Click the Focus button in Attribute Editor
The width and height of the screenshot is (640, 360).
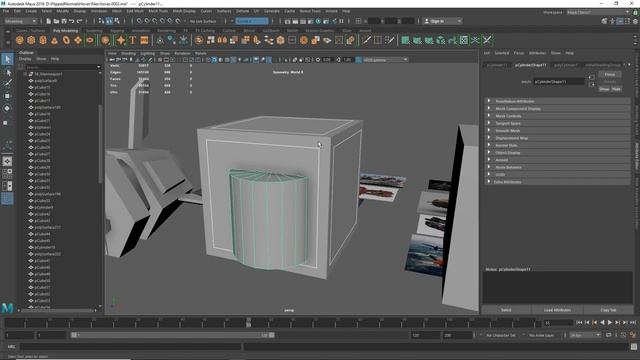610,74
